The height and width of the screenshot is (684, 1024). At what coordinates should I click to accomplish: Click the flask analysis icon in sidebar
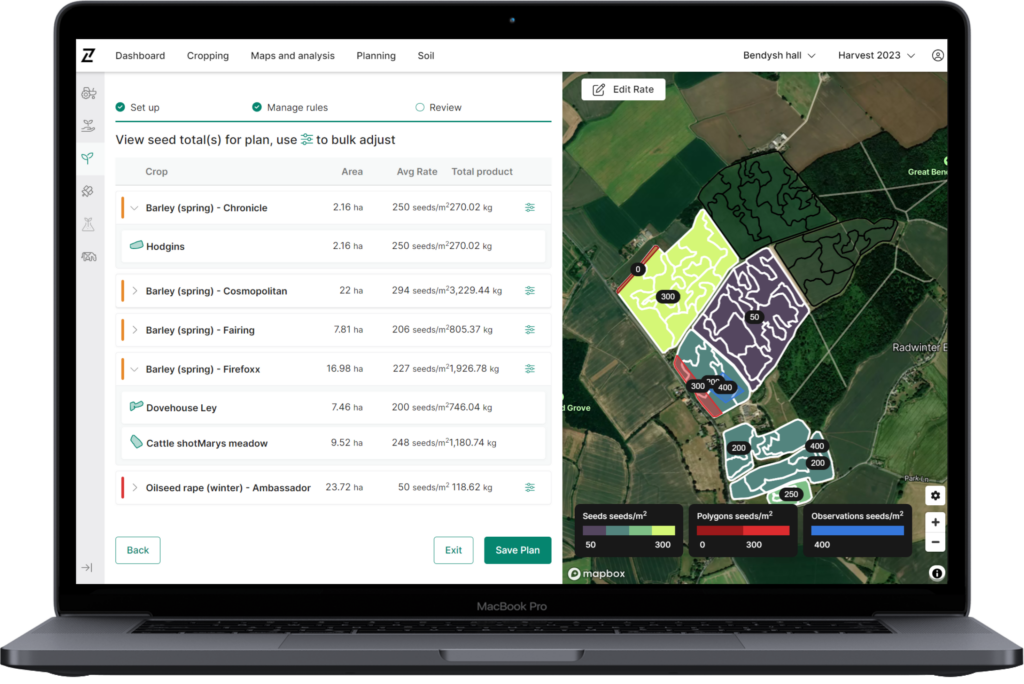pyautogui.click(x=89, y=224)
